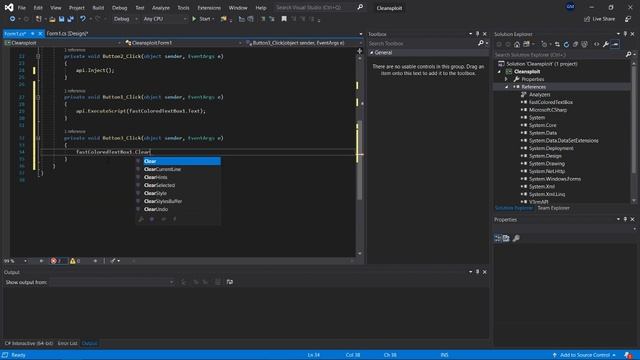Viewport: 640px width, 360px height.
Task: Open the Cleansploit project scope dropdown above the code
Action: click(x=63, y=43)
